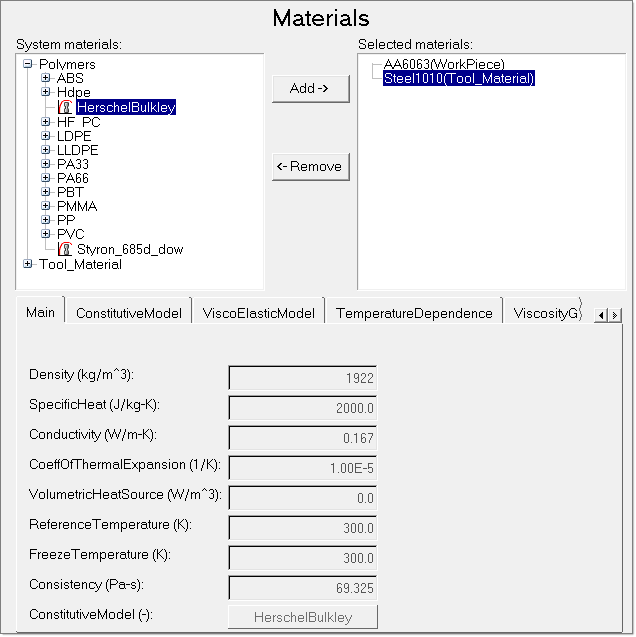Expand the PVC polymer node
Screen dimensions: 636x637
point(45,234)
